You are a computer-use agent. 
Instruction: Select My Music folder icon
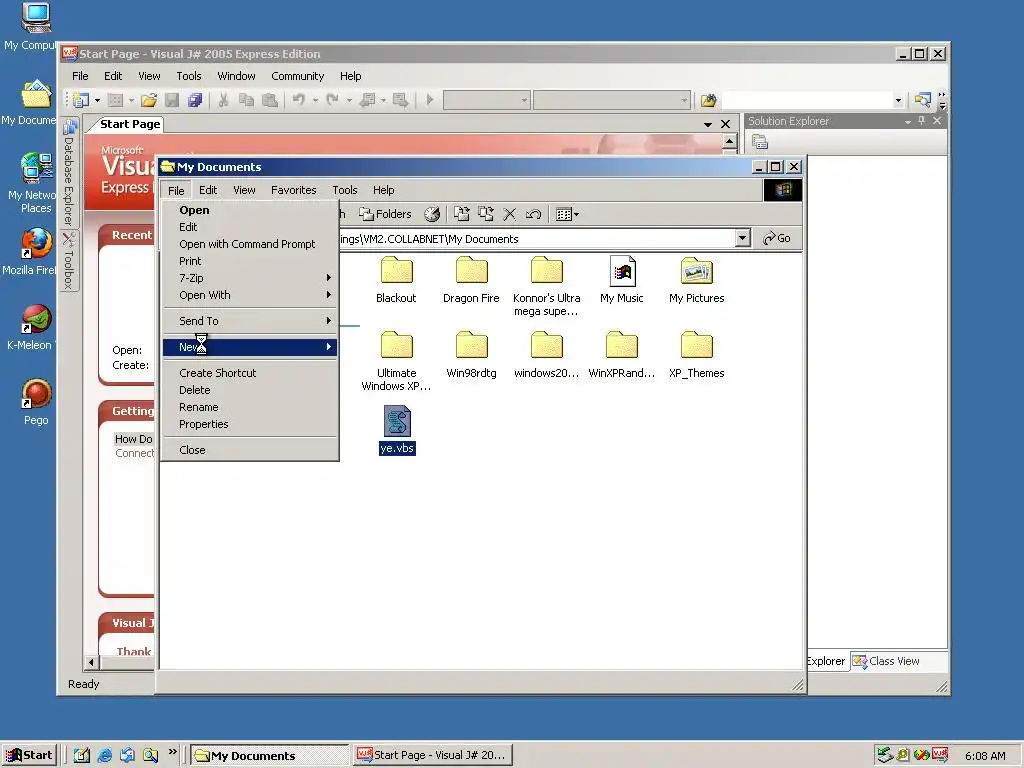point(622,280)
